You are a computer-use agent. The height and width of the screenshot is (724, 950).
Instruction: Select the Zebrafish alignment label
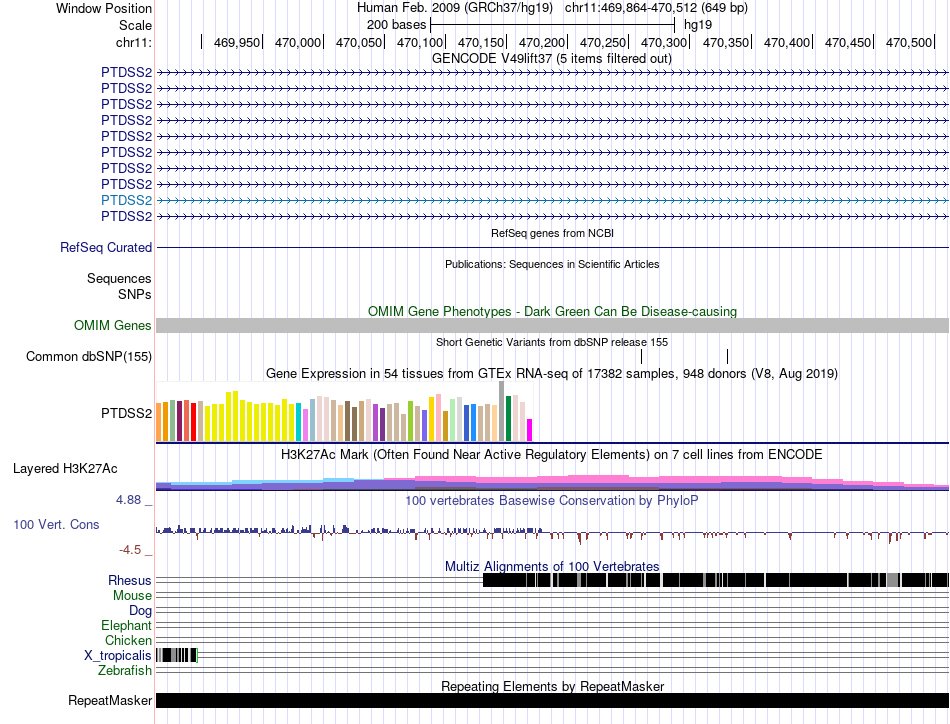pyautogui.click(x=125, y=671)
